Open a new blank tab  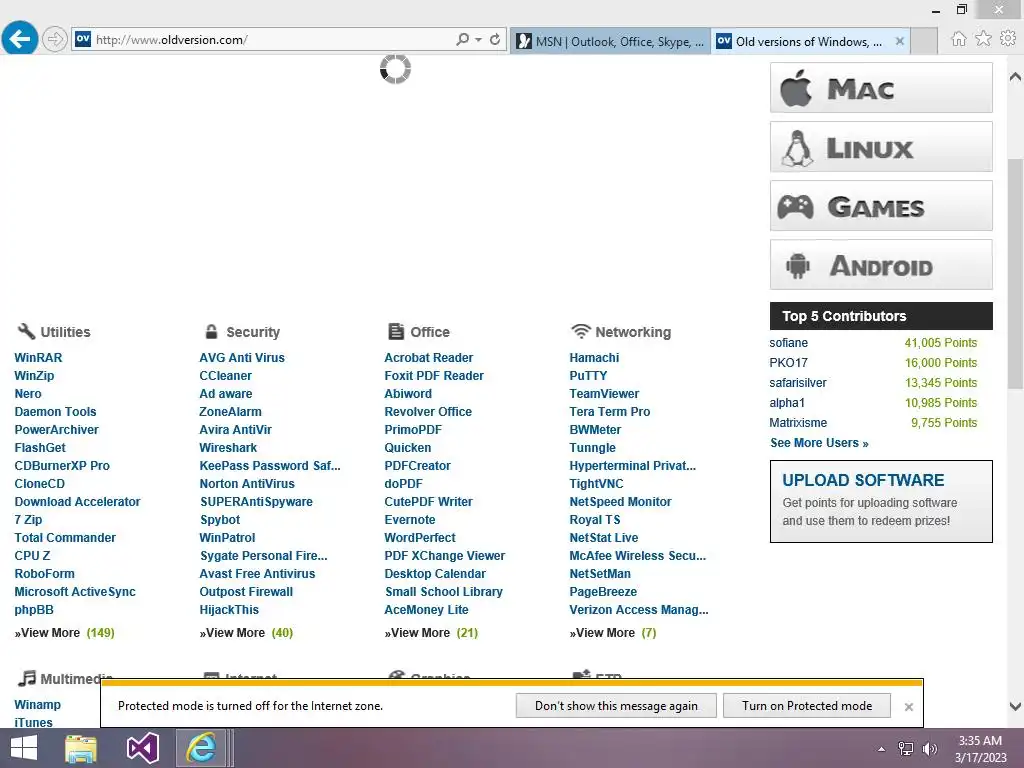pos(923,41)
